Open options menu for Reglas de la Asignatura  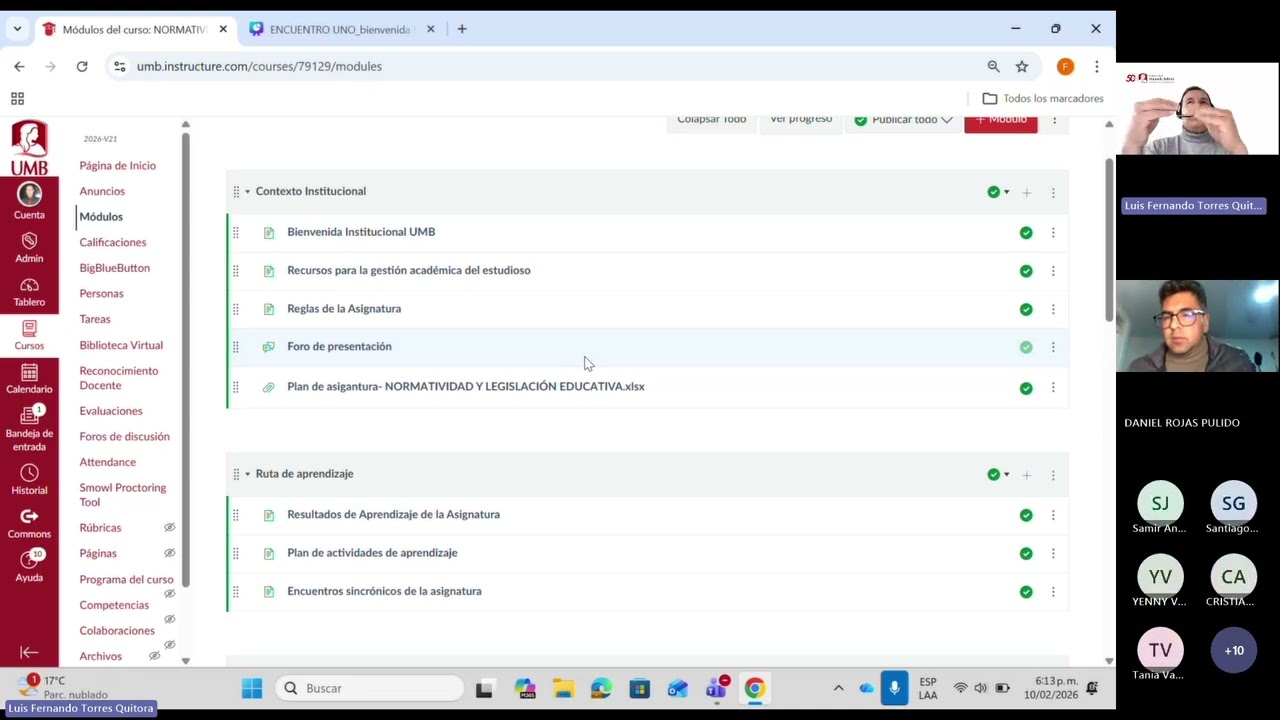tap(1053, 309)
